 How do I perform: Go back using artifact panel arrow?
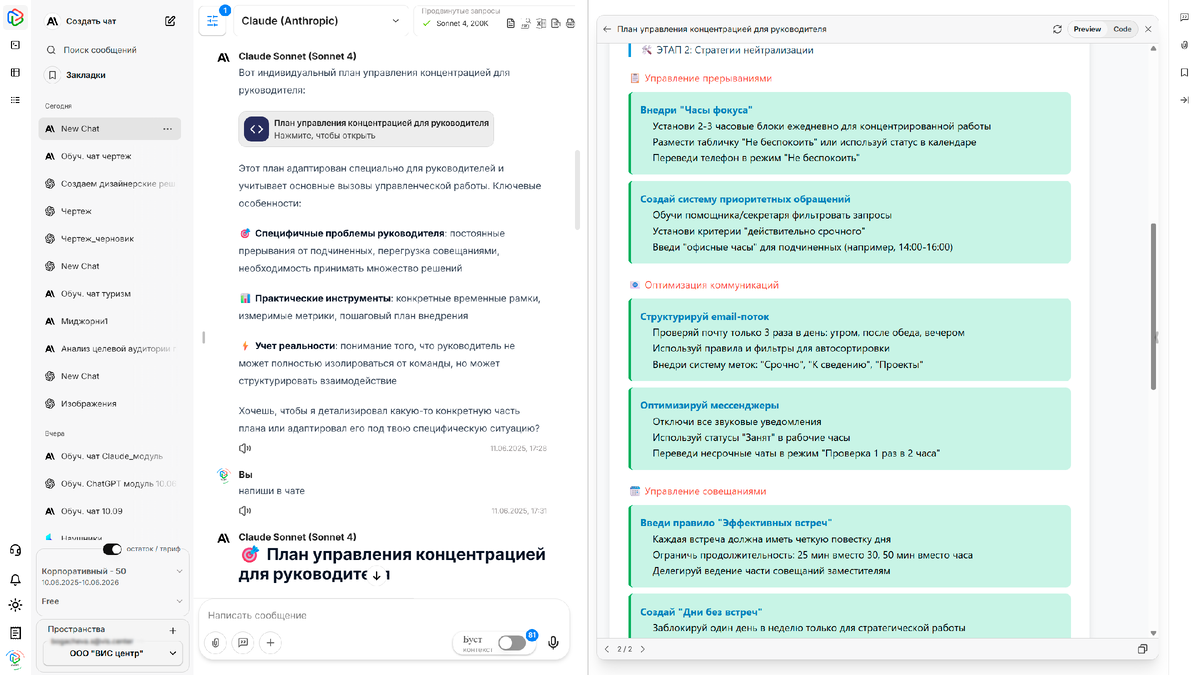coord(607,29)
